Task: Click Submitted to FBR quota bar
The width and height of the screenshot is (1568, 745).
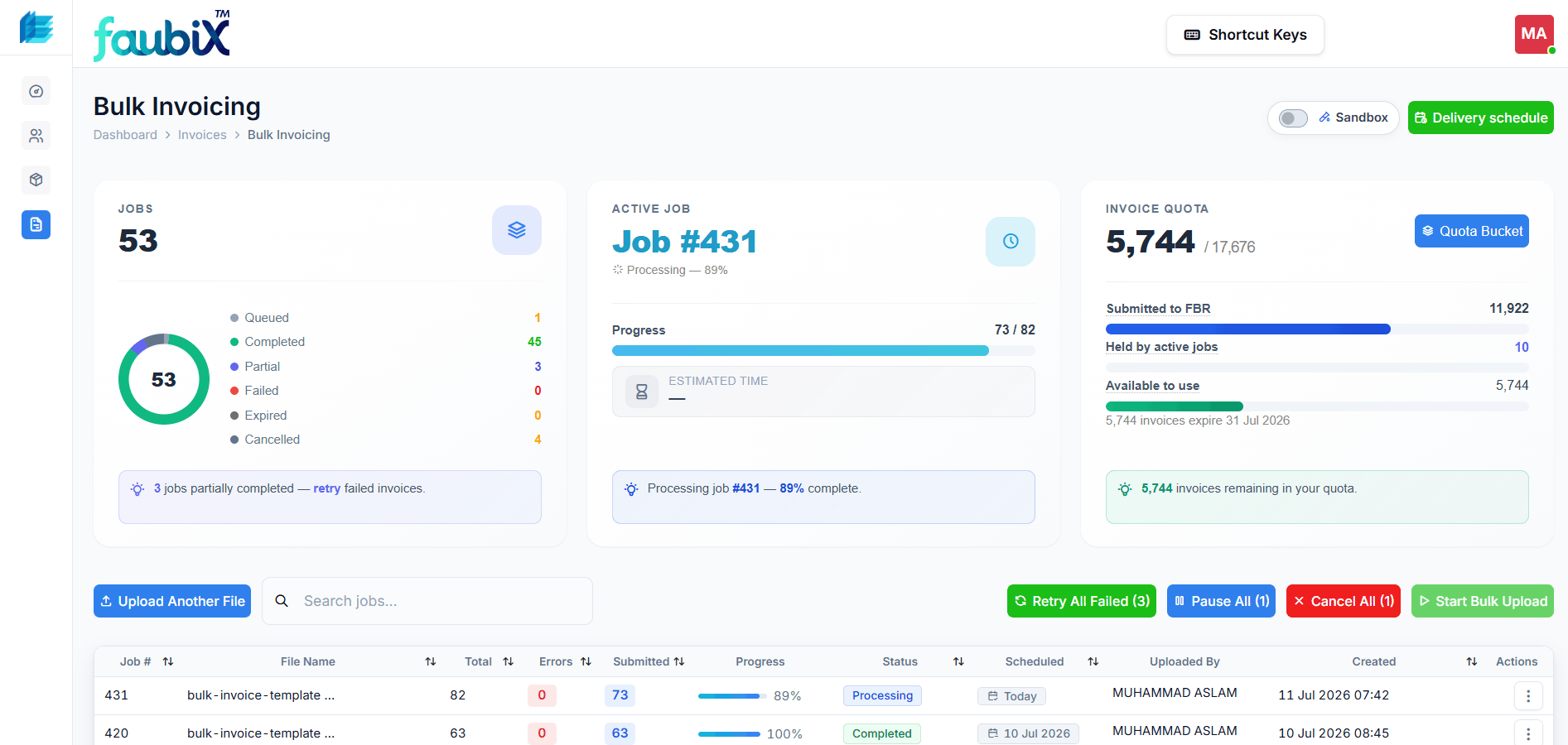Action: [x=1317, y=329]
